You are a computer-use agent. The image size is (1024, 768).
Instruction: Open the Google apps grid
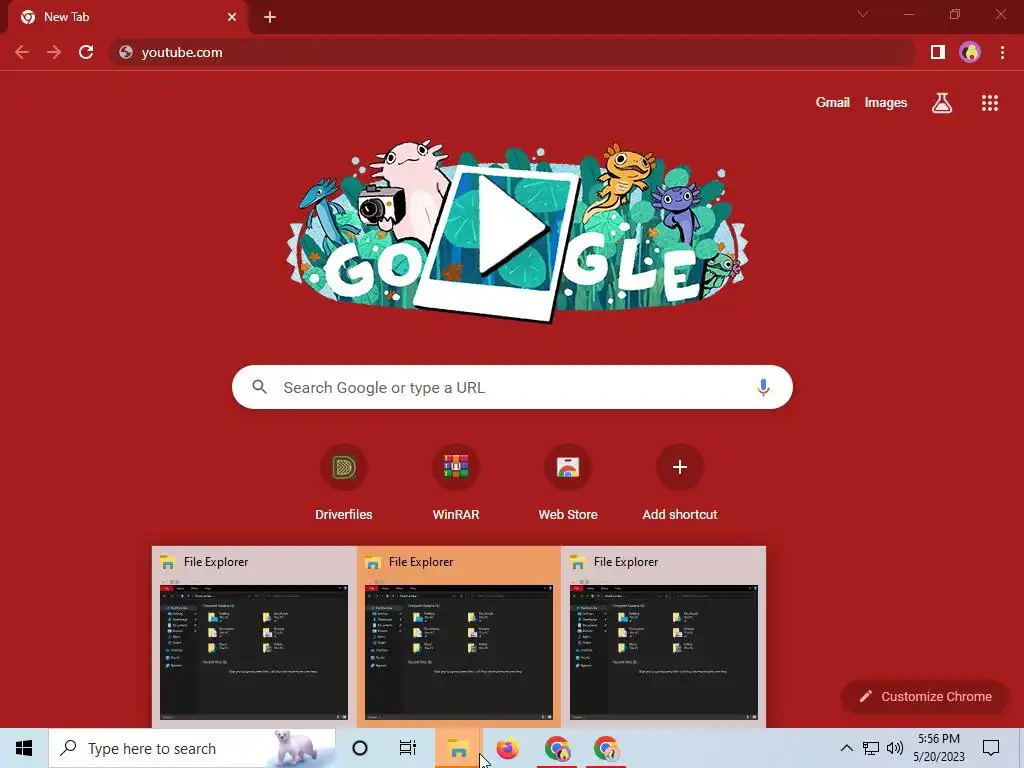coord(990,103)
